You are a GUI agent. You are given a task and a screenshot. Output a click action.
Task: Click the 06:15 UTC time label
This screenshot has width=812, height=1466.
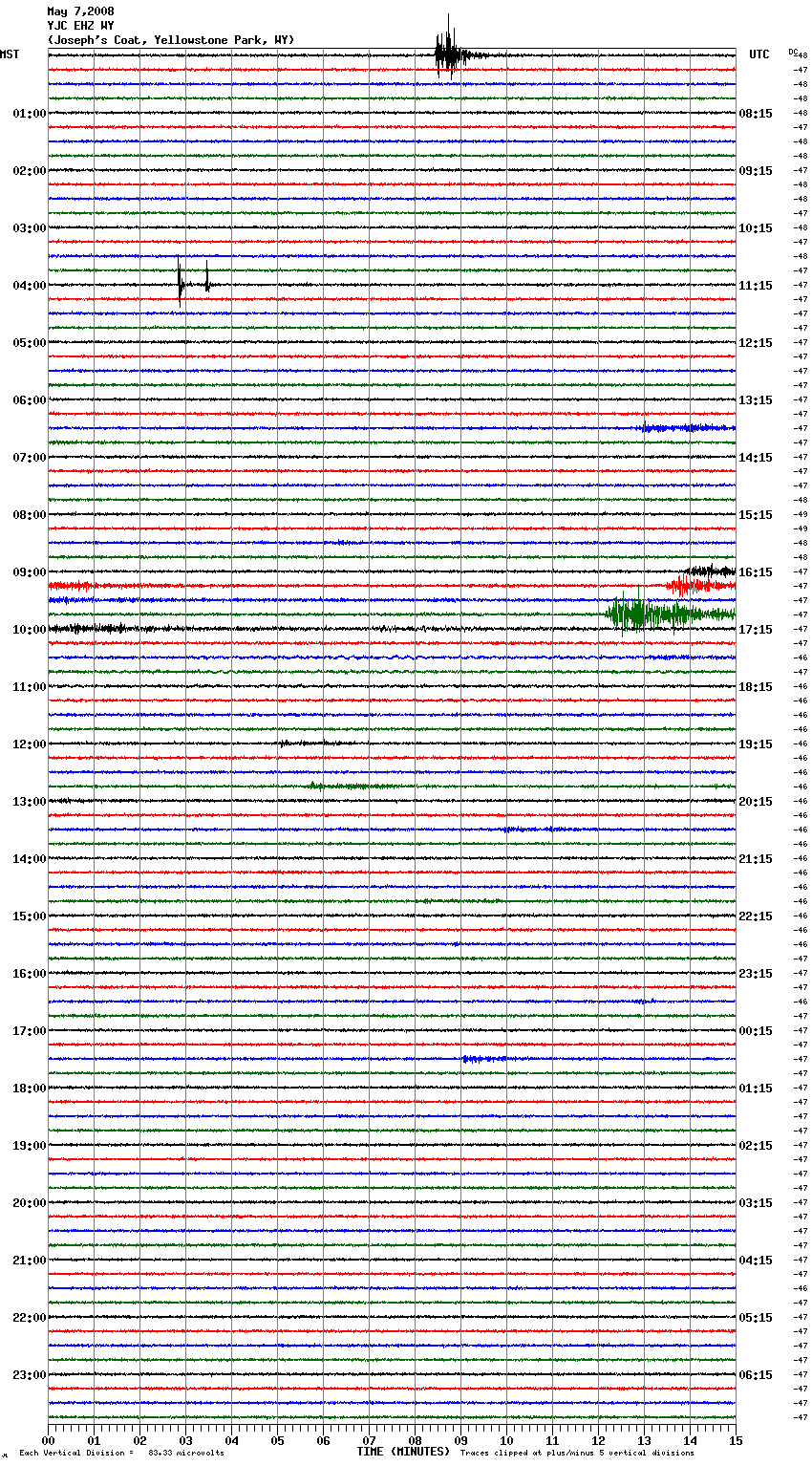tap(756, 1375)
